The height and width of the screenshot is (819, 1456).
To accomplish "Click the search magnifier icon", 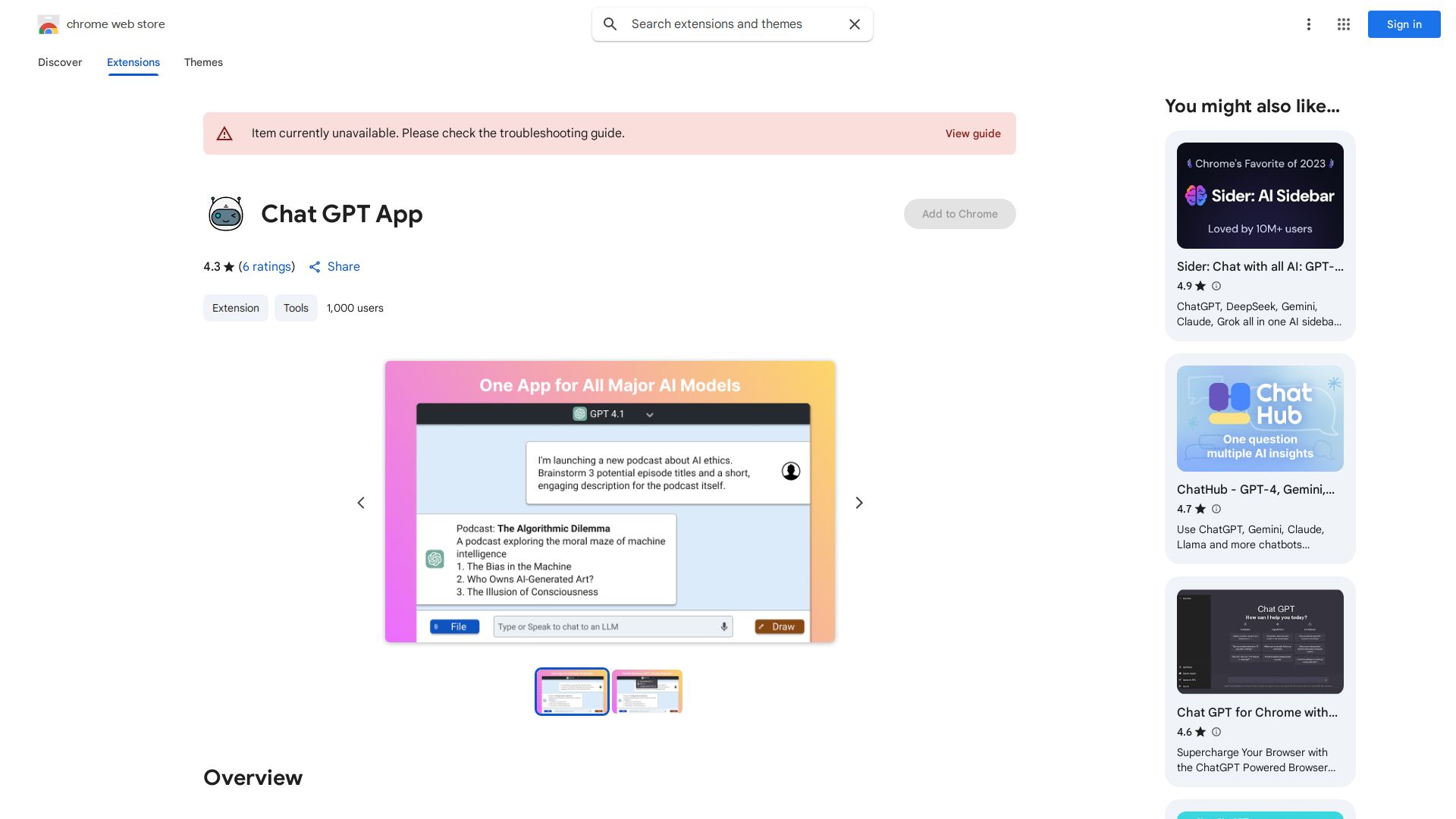I will click(x=610, y=24).
